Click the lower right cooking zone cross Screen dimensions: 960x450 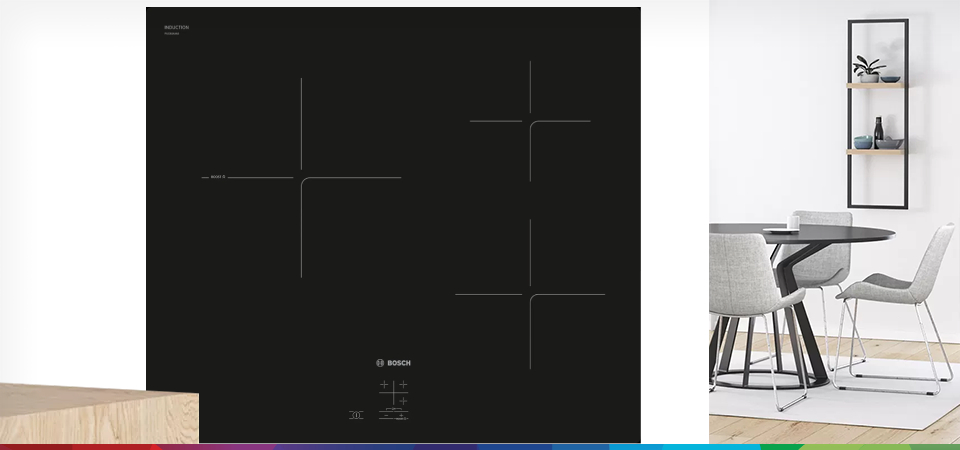click(530, 294)
